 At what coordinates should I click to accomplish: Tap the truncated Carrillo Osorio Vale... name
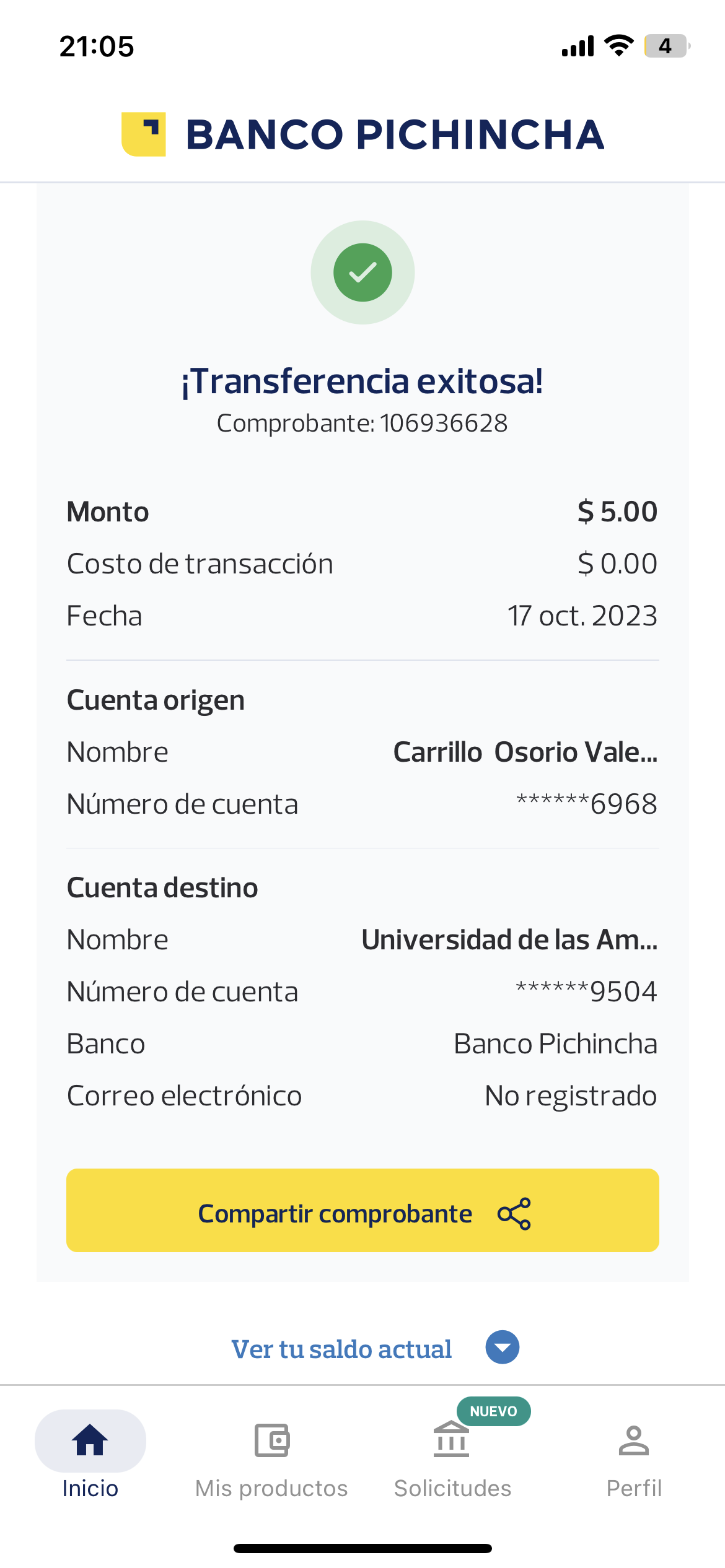pyautogui.click(x=525, y=752)
